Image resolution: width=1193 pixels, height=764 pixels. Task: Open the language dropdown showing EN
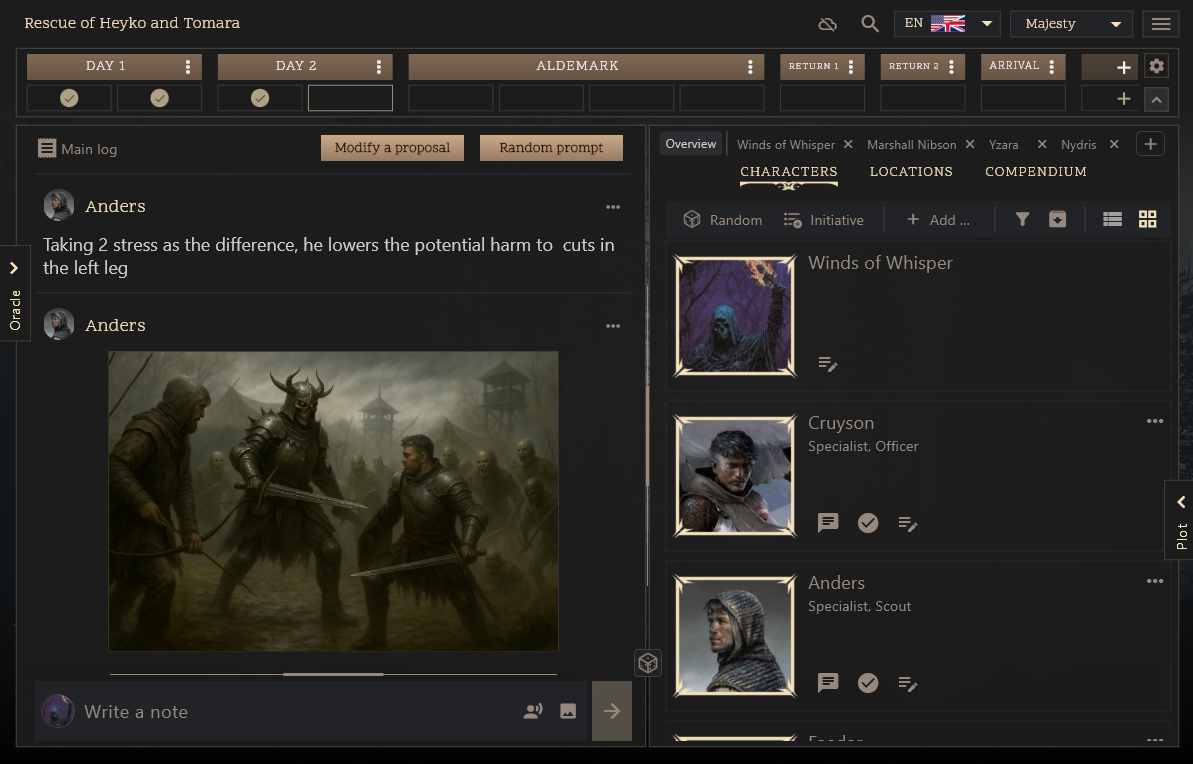click(x=946, y=23)
